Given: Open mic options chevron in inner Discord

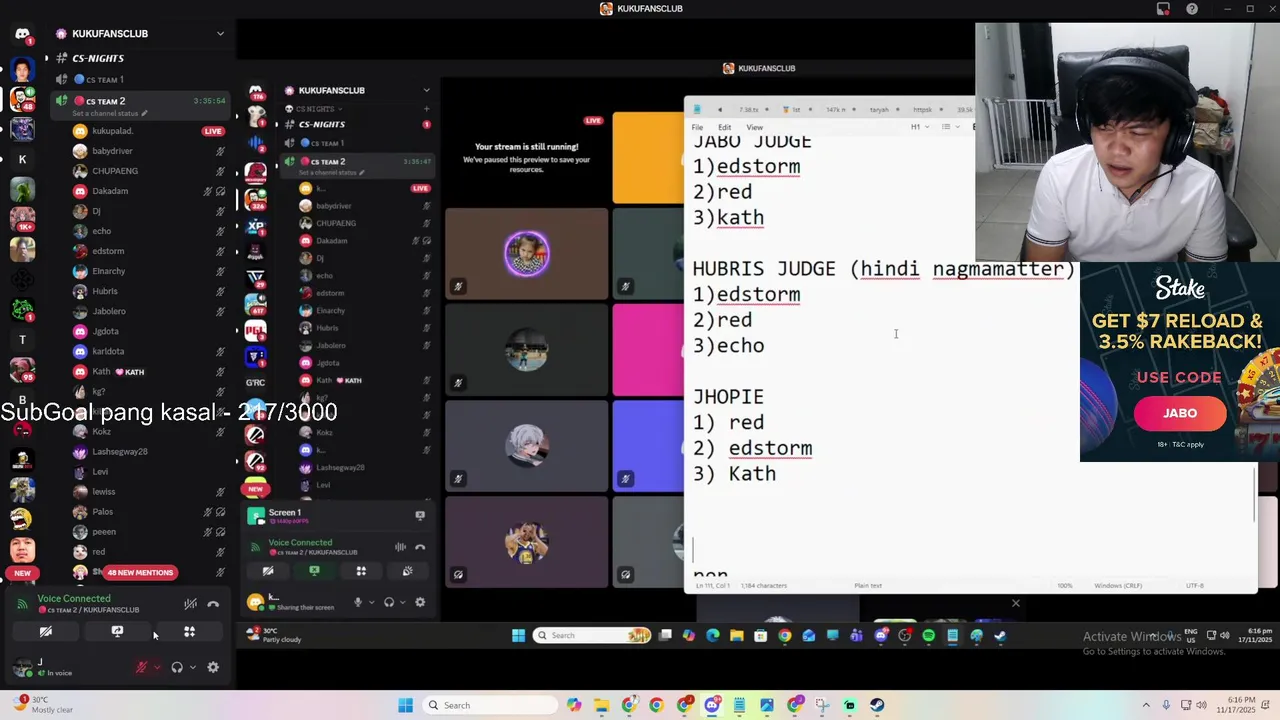Looking at the screenshot, I should click(x=371, y=602).
